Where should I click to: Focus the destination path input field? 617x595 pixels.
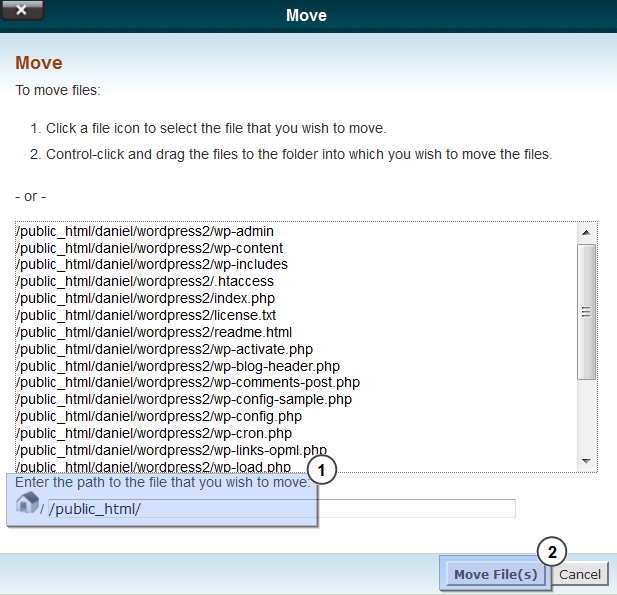282,509
